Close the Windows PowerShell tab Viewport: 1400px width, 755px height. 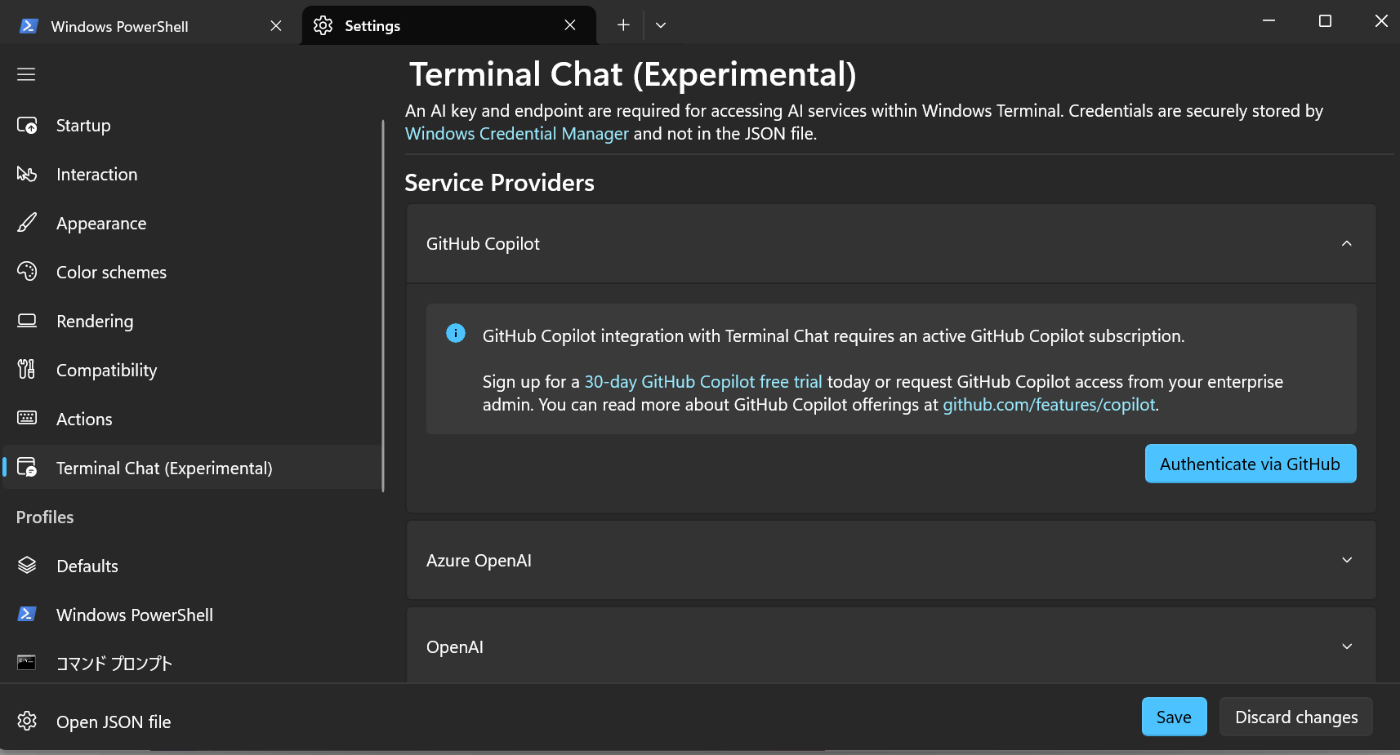[276, 26]
